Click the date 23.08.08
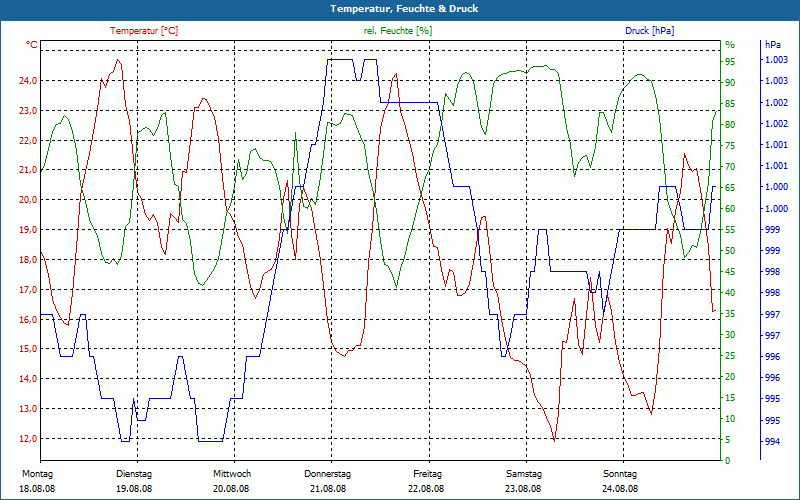 coord(523,489)
